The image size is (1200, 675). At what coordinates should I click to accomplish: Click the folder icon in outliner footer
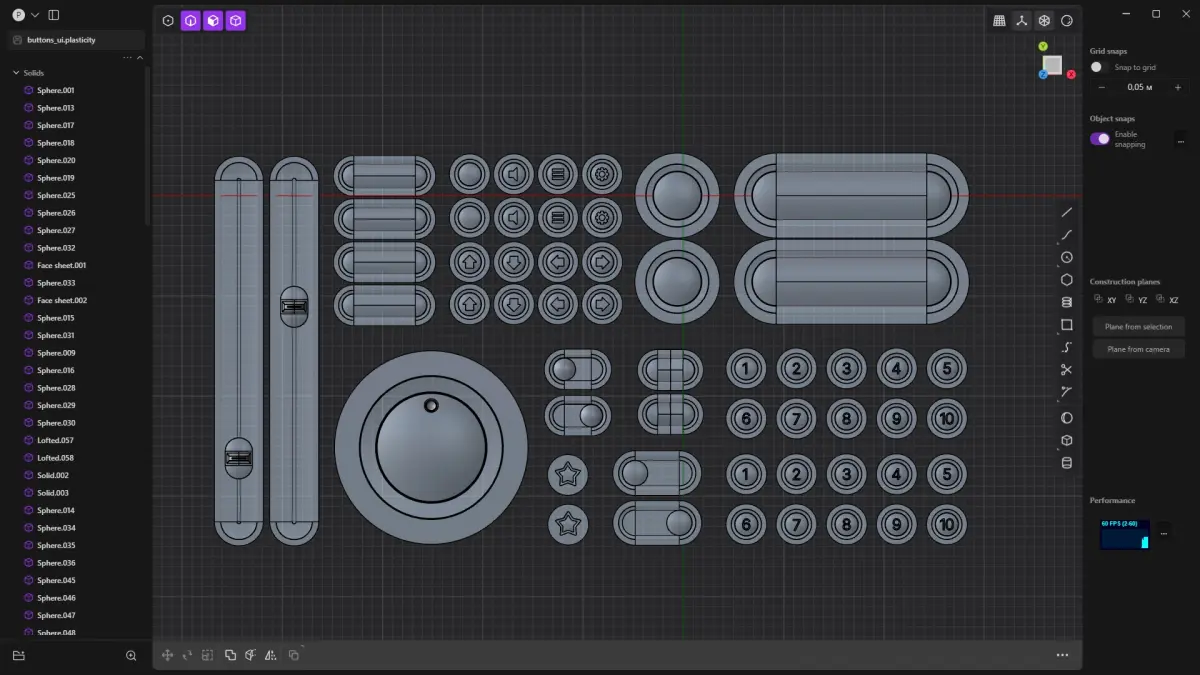pyautogui.click(x=18, y=656)
